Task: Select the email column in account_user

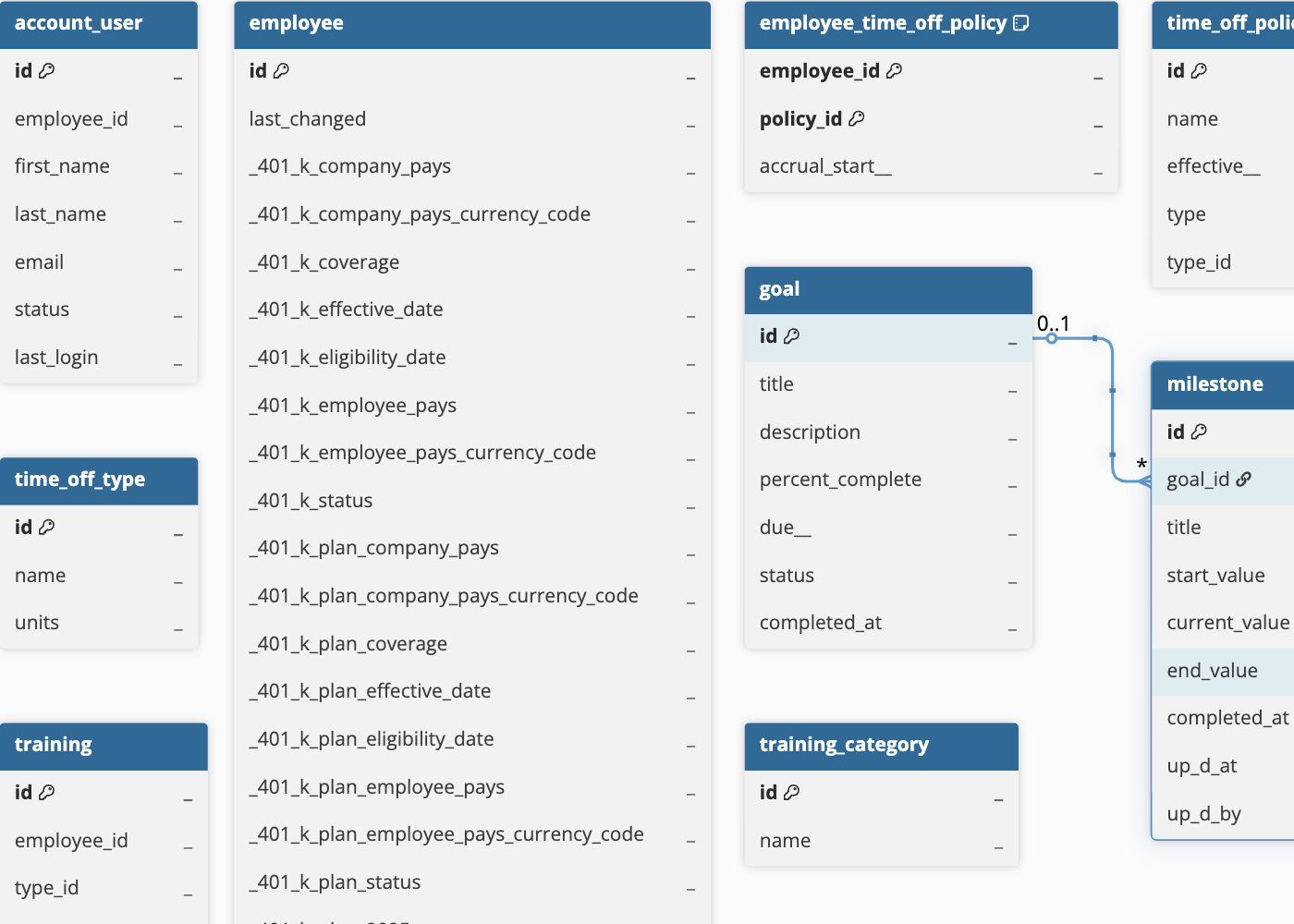Action: click(x=99, y=262)
